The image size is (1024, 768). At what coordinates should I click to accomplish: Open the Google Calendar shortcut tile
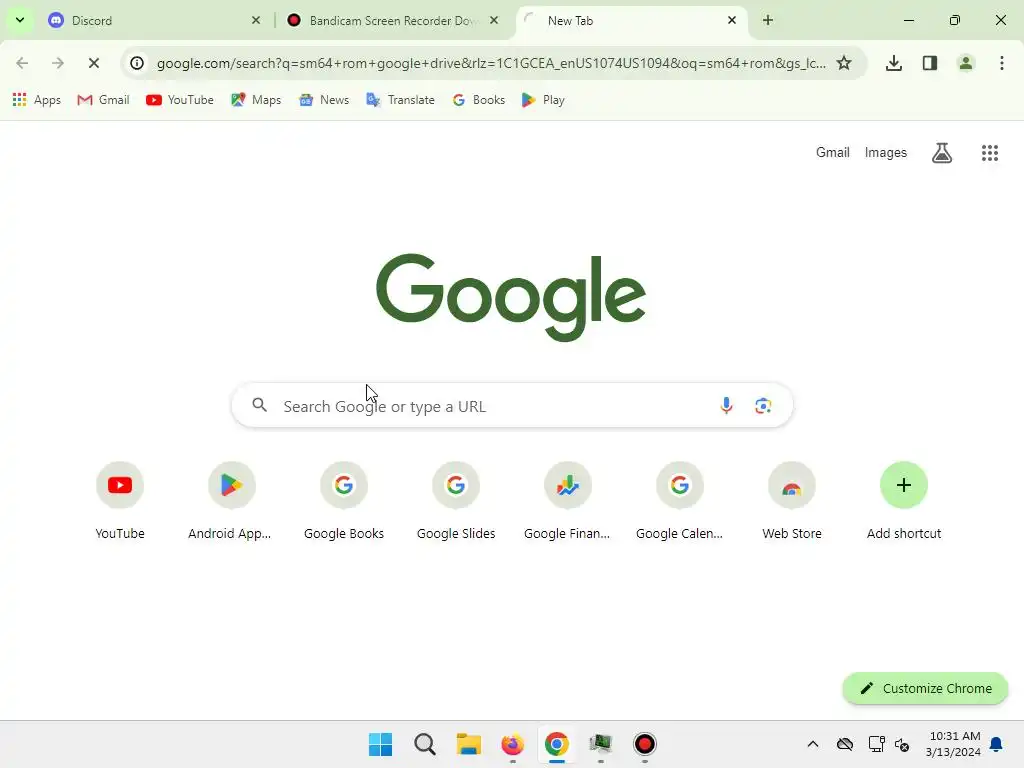pyautogui.click(x=680, y=502)
